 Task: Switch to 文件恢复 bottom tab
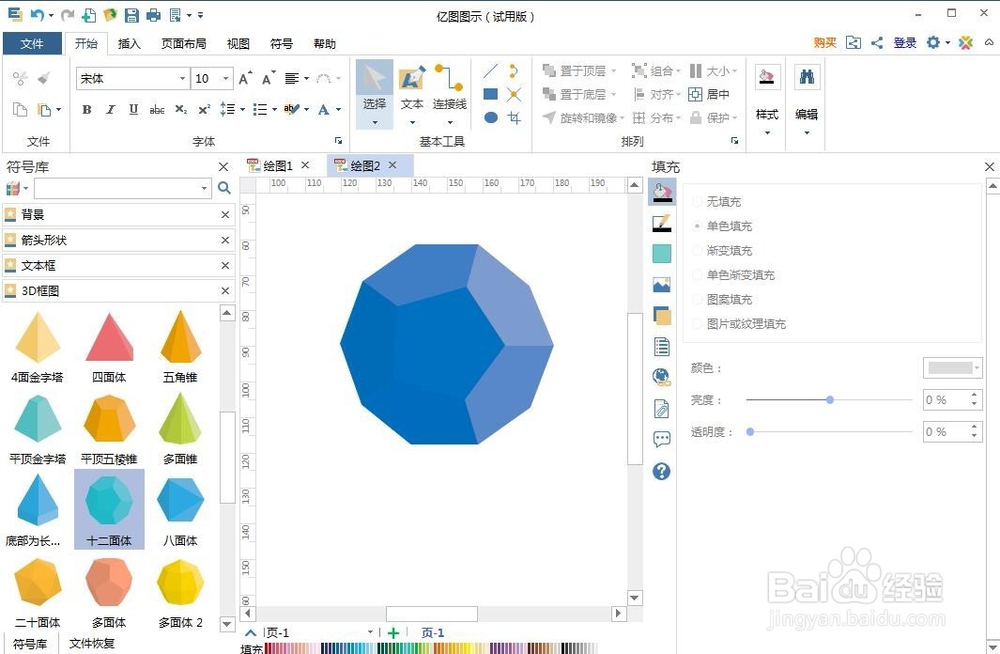pyautogui.click(x=92, y=643)
